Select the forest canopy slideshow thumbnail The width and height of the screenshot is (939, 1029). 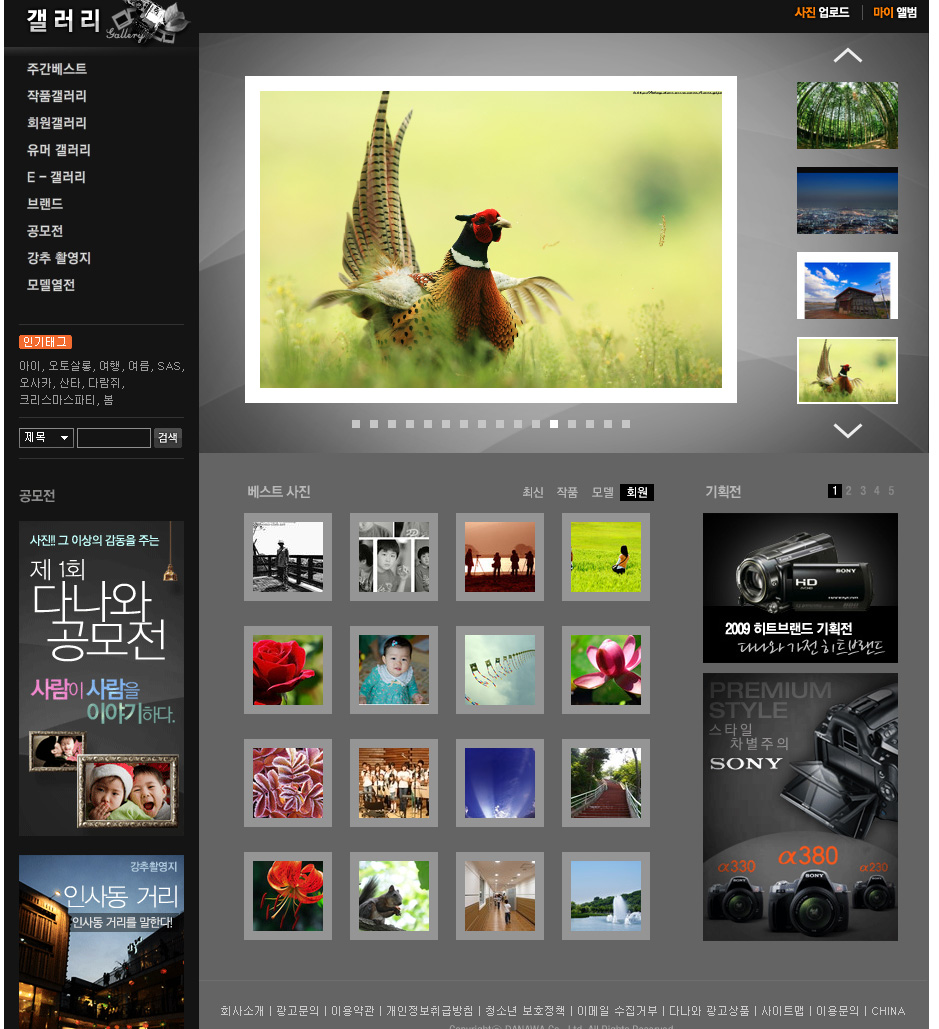tap(847, 116)
